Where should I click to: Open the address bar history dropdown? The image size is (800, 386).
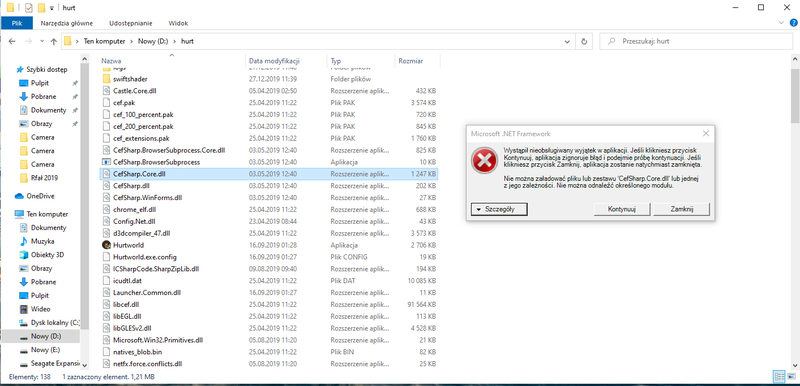(x=568, y=41)
